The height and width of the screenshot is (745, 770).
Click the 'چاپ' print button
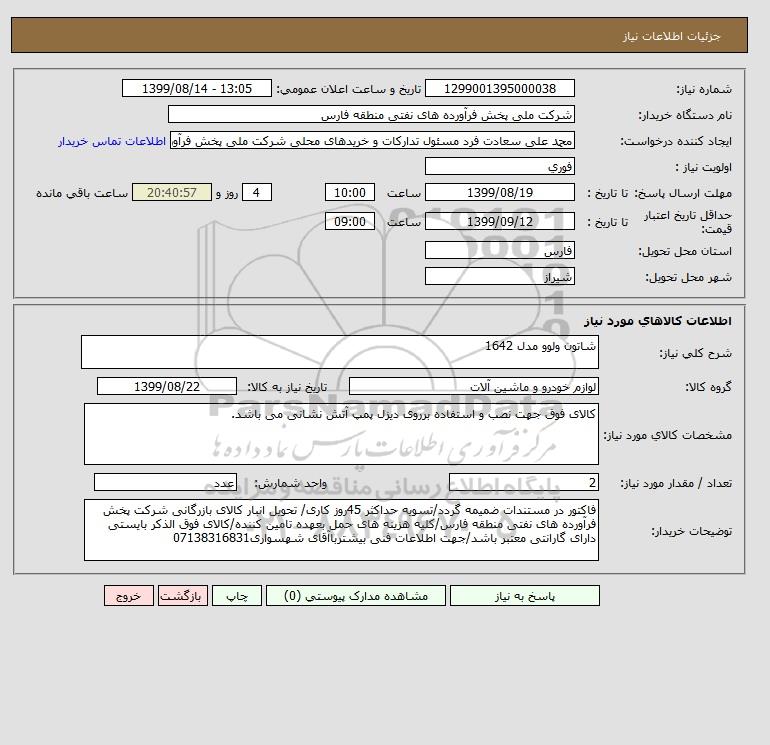(237, 595)
